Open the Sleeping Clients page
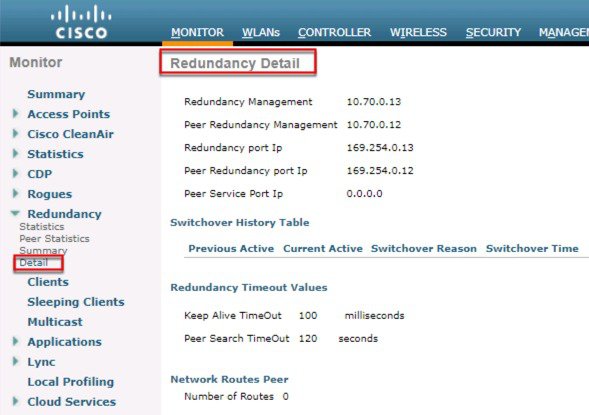Image resolution: width=589 pixels, height=415 pixels. point(76,302)
